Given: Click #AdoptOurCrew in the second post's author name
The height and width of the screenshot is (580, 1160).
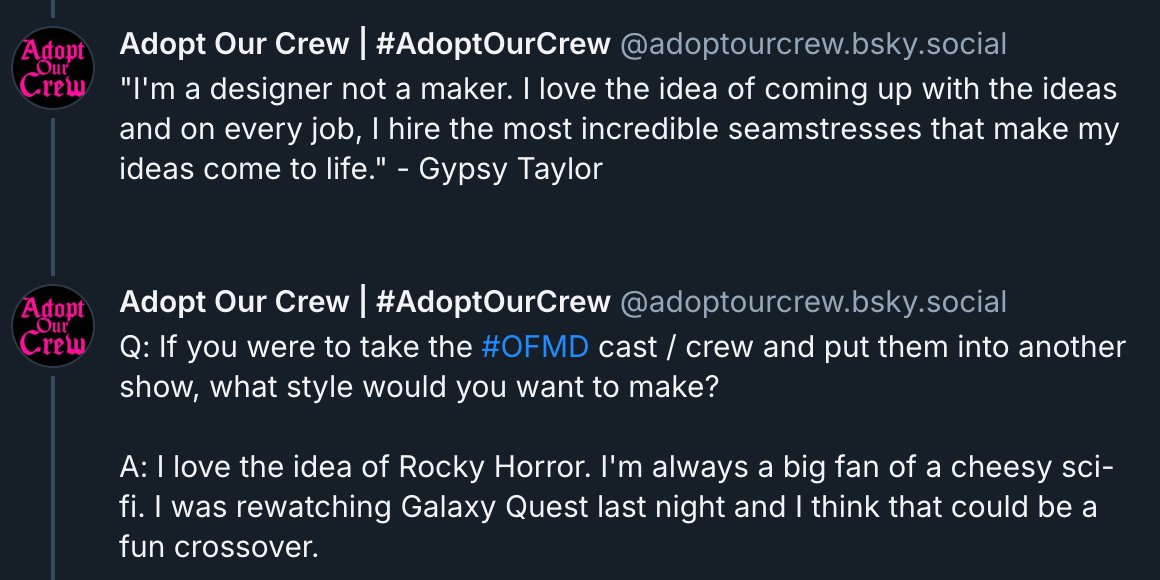Looking at the screenshot, I should [493, 302].
